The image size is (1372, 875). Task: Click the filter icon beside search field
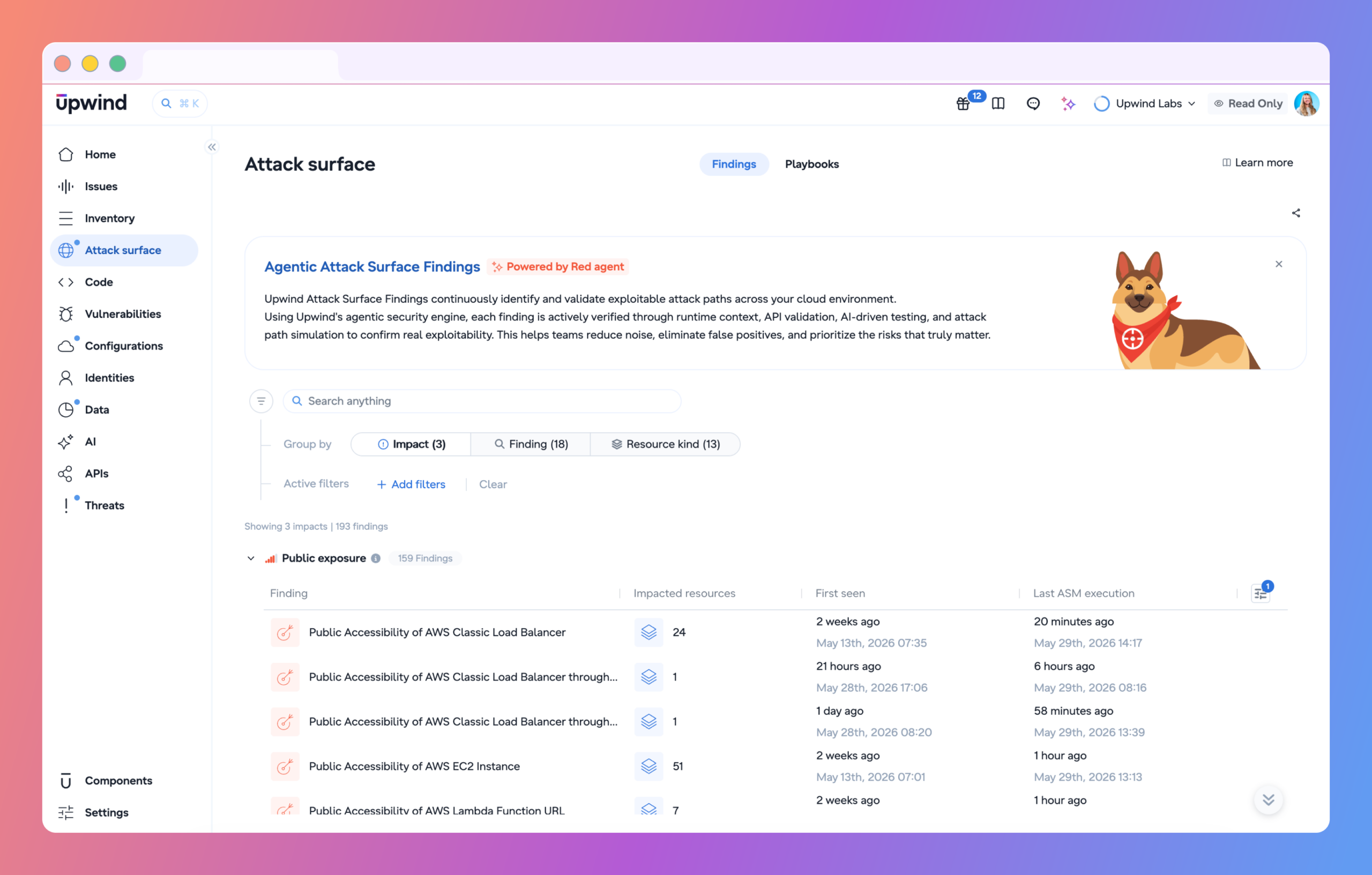pyautogui.click(x=261, y=401)
